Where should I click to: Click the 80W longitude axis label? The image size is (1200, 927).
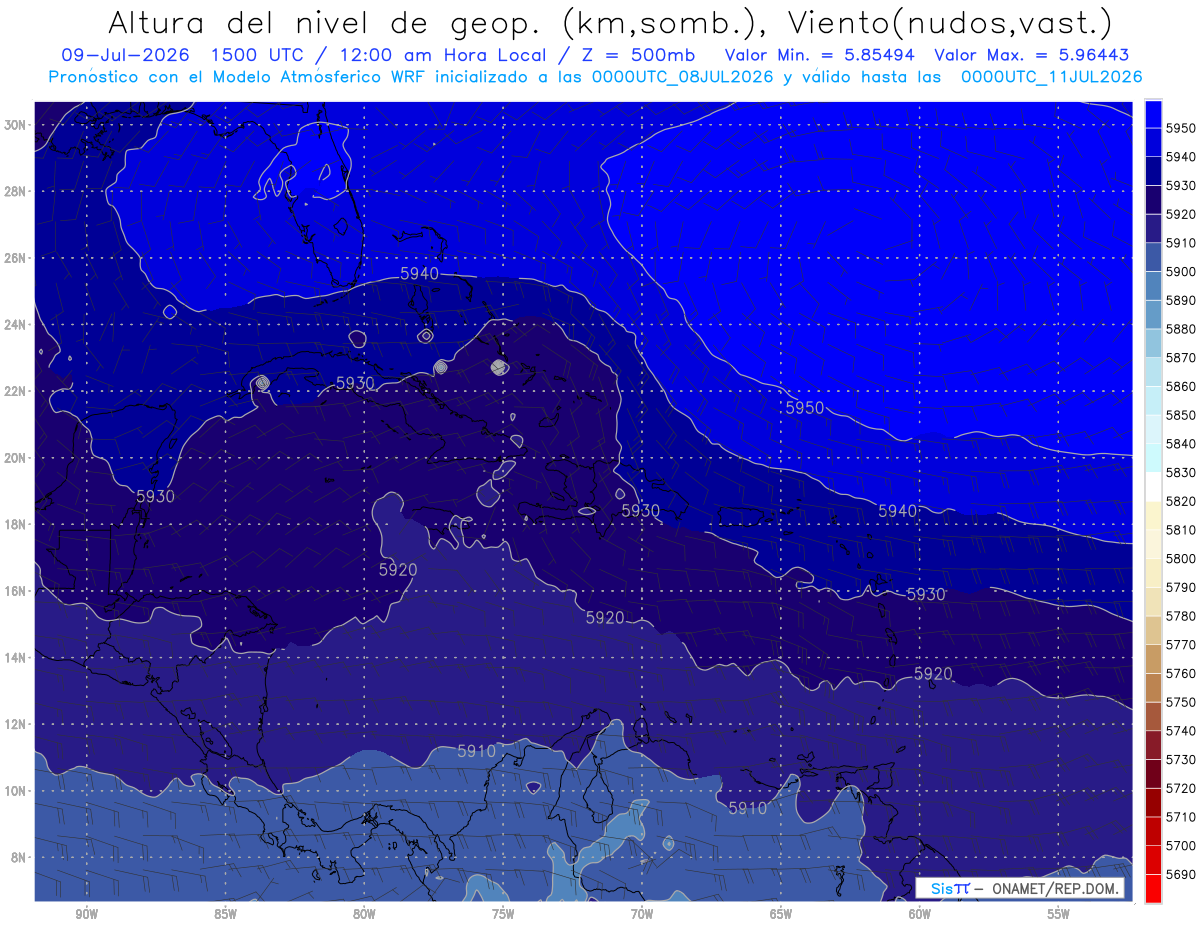pyautogui.click(x=364, y=914)
